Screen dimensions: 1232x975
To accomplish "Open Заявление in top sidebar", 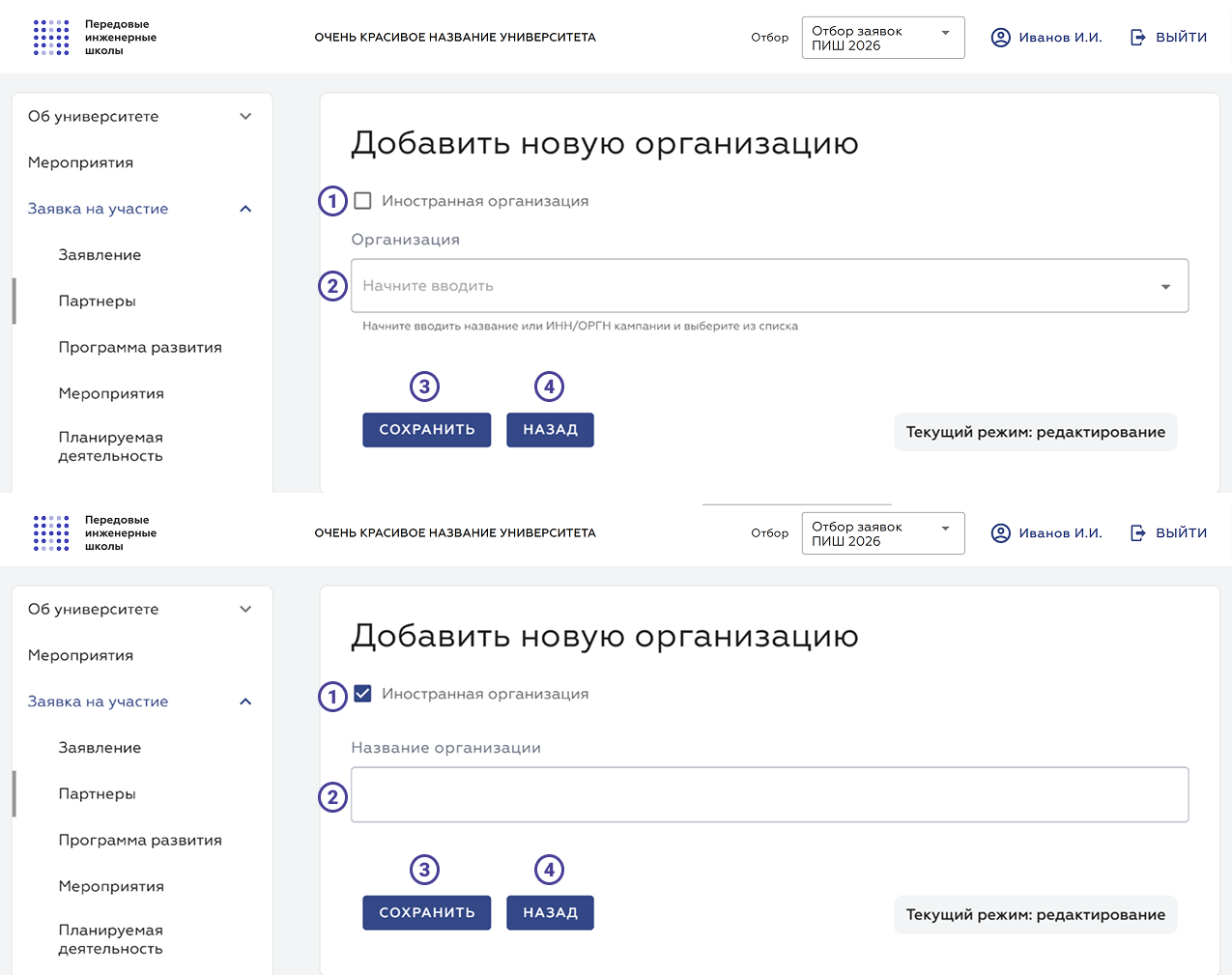I will tap(100, 255).
